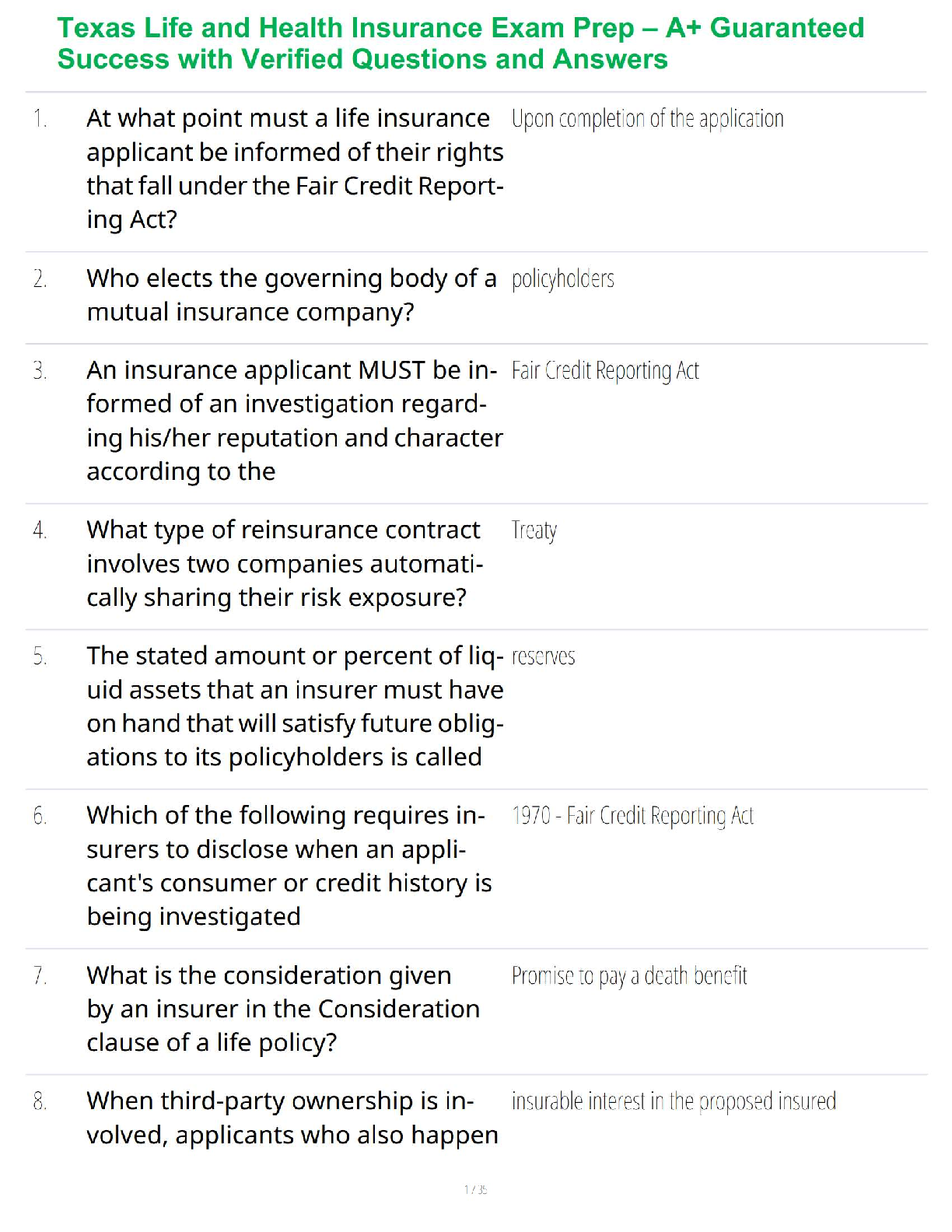Click question 5 about liquid assets on hand
This screenshot has height=1232, width=952.
[x=295, y=706]
